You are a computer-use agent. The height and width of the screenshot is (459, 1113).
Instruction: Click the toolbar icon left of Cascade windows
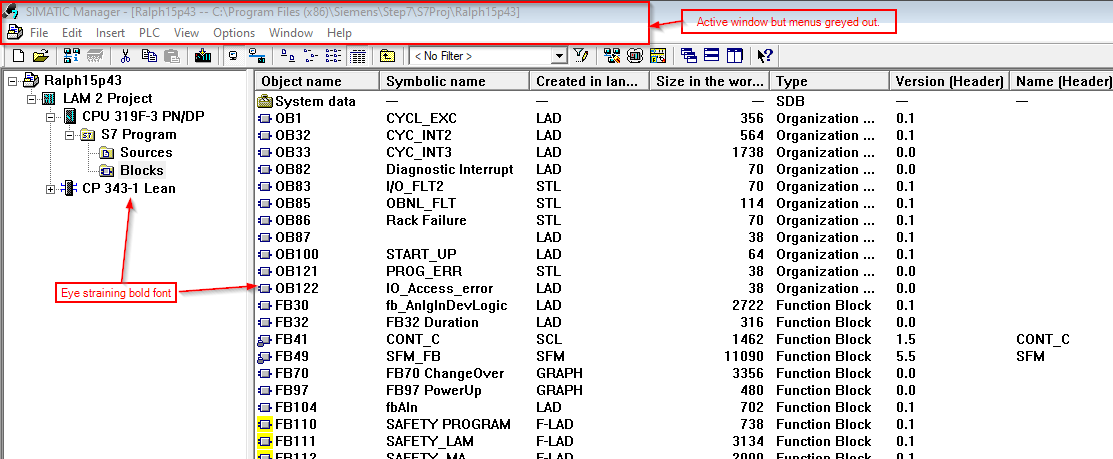click(658, 56)
